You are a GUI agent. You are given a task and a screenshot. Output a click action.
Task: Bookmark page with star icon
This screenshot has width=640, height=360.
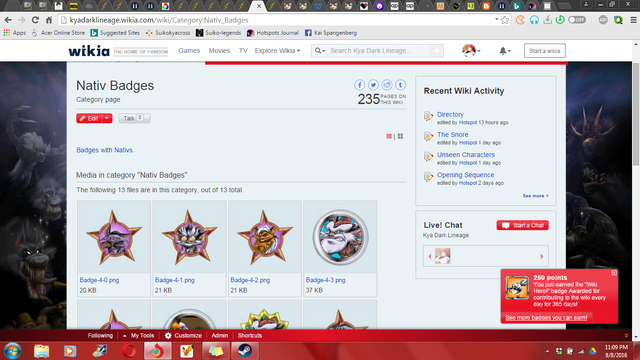point(505,20)
